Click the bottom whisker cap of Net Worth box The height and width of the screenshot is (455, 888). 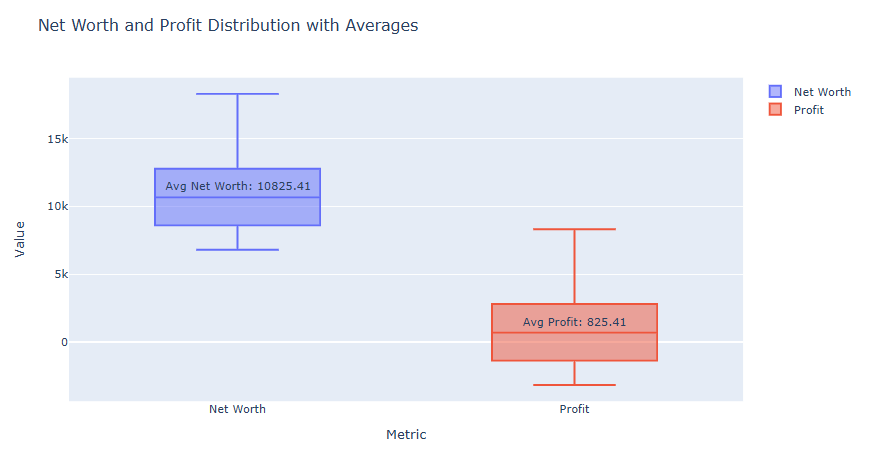click(237, 249)
